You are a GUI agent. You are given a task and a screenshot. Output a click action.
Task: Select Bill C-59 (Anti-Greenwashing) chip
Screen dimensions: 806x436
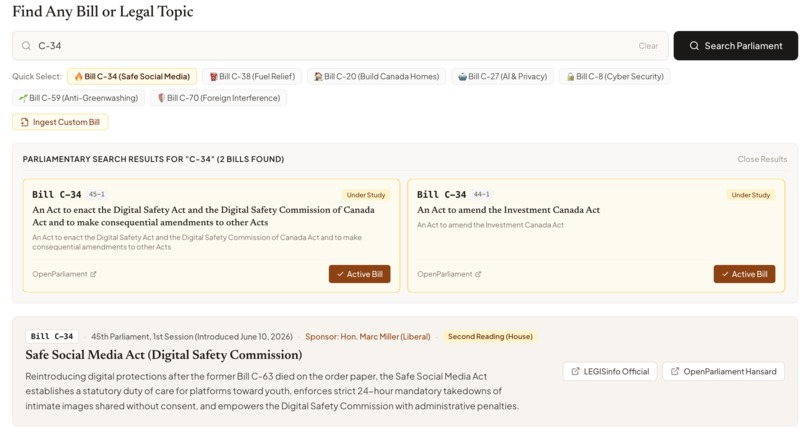pyautogui.click(x=78, y=98)
